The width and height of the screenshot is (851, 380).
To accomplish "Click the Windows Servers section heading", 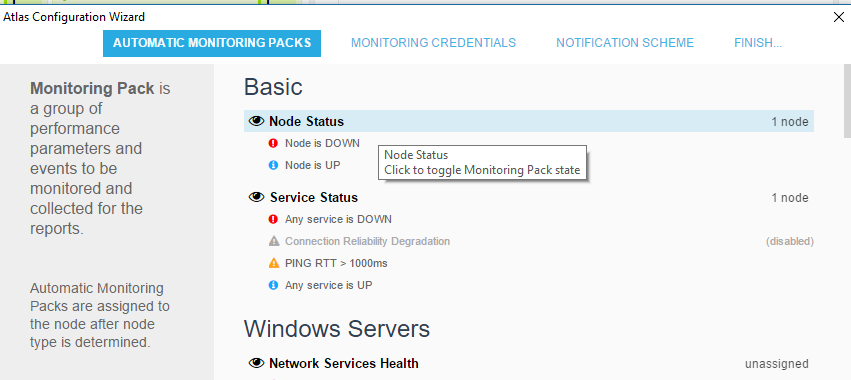I will click(x=336, y=328).
